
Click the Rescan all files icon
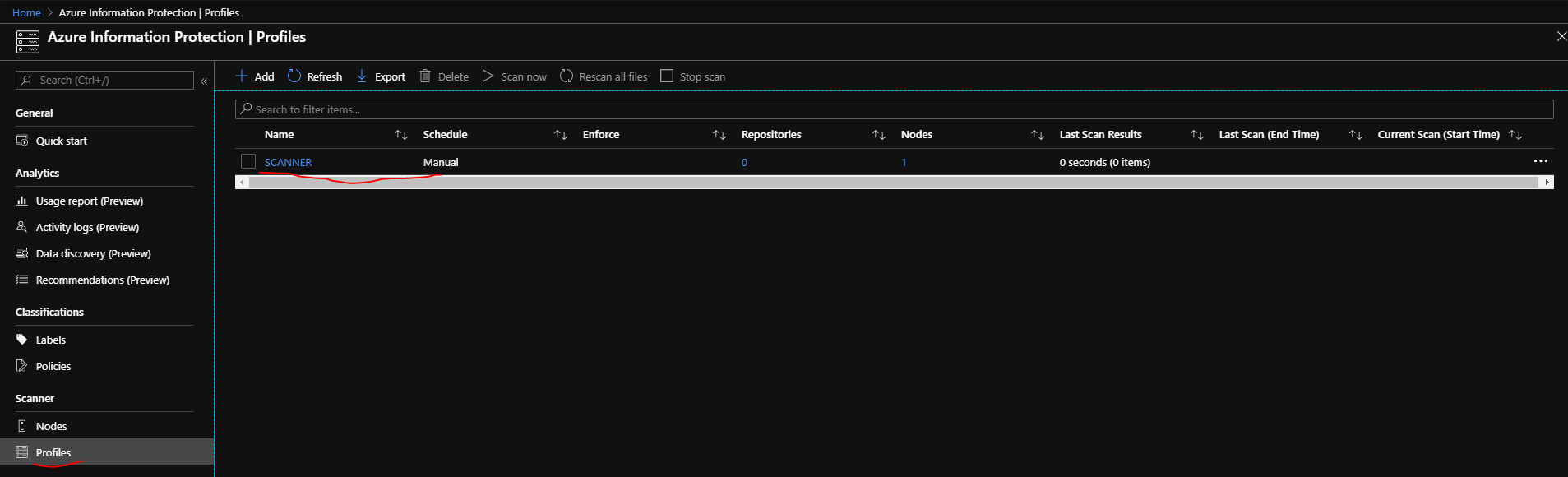567,76
